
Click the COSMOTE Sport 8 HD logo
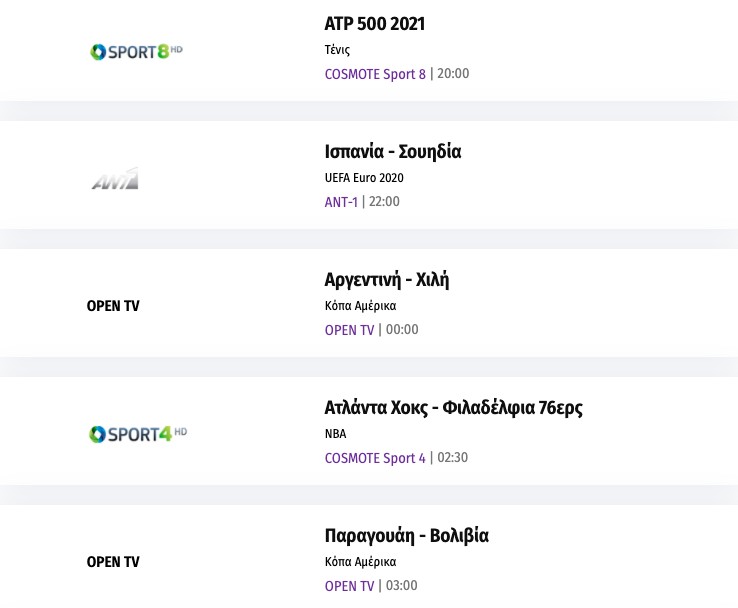point(137,51)
